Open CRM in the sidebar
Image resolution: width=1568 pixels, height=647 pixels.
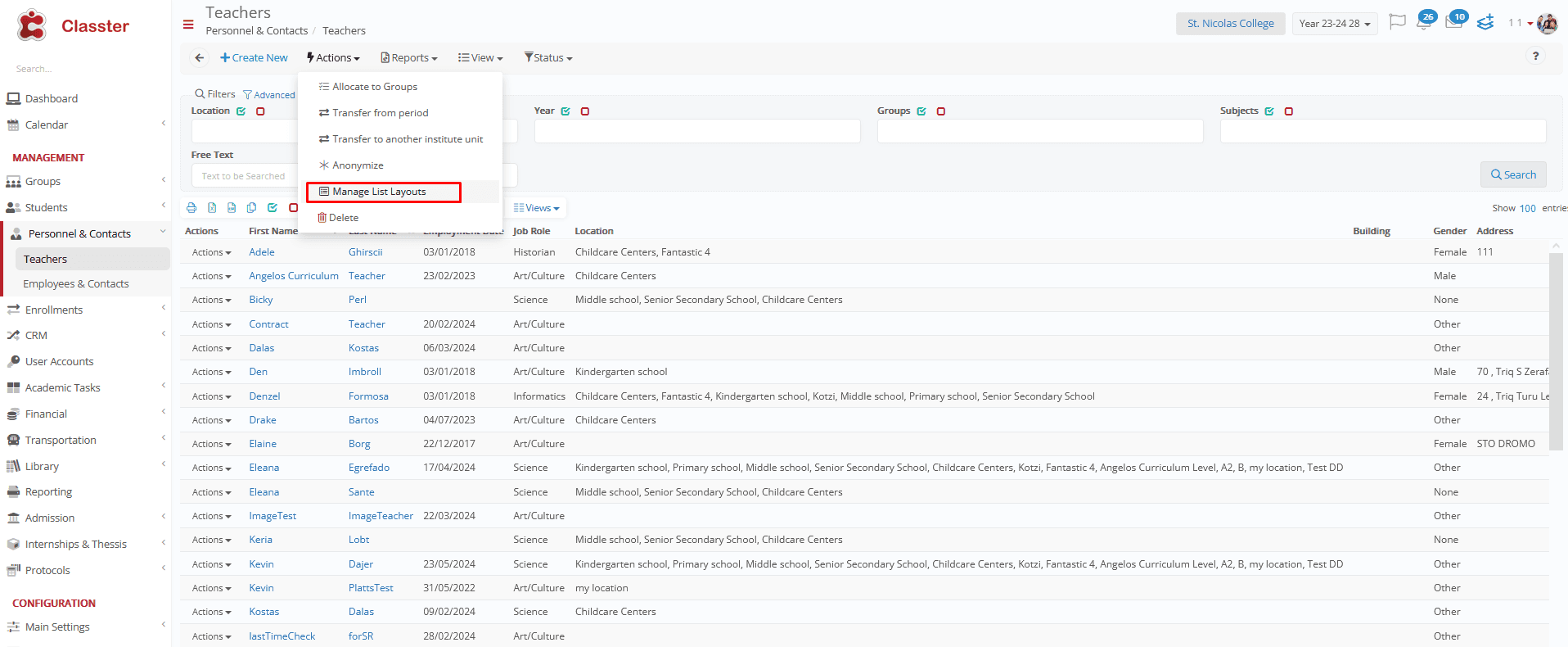[36, 336]
